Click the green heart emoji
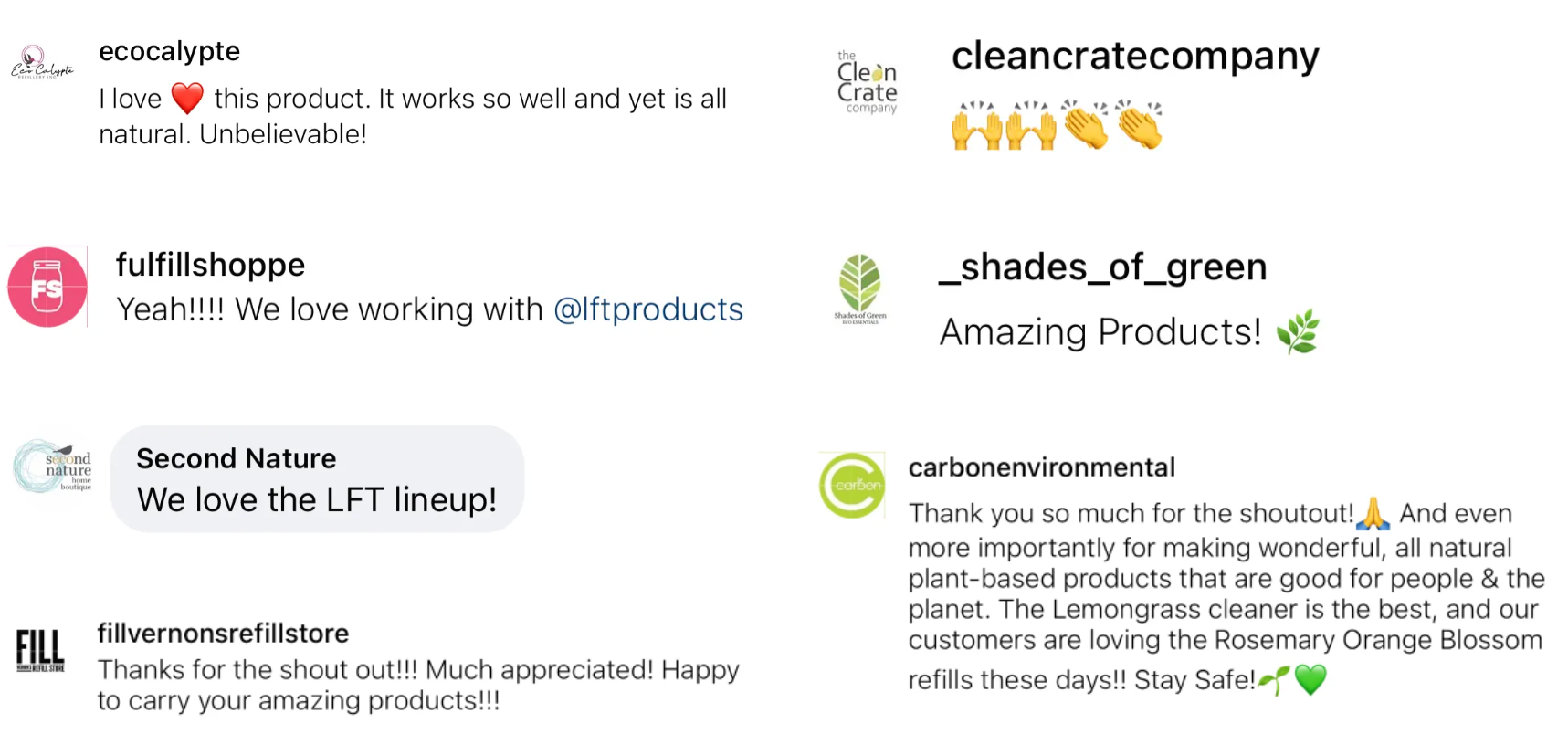Viewport: 1568px width, 755px height. (1310, 680)
